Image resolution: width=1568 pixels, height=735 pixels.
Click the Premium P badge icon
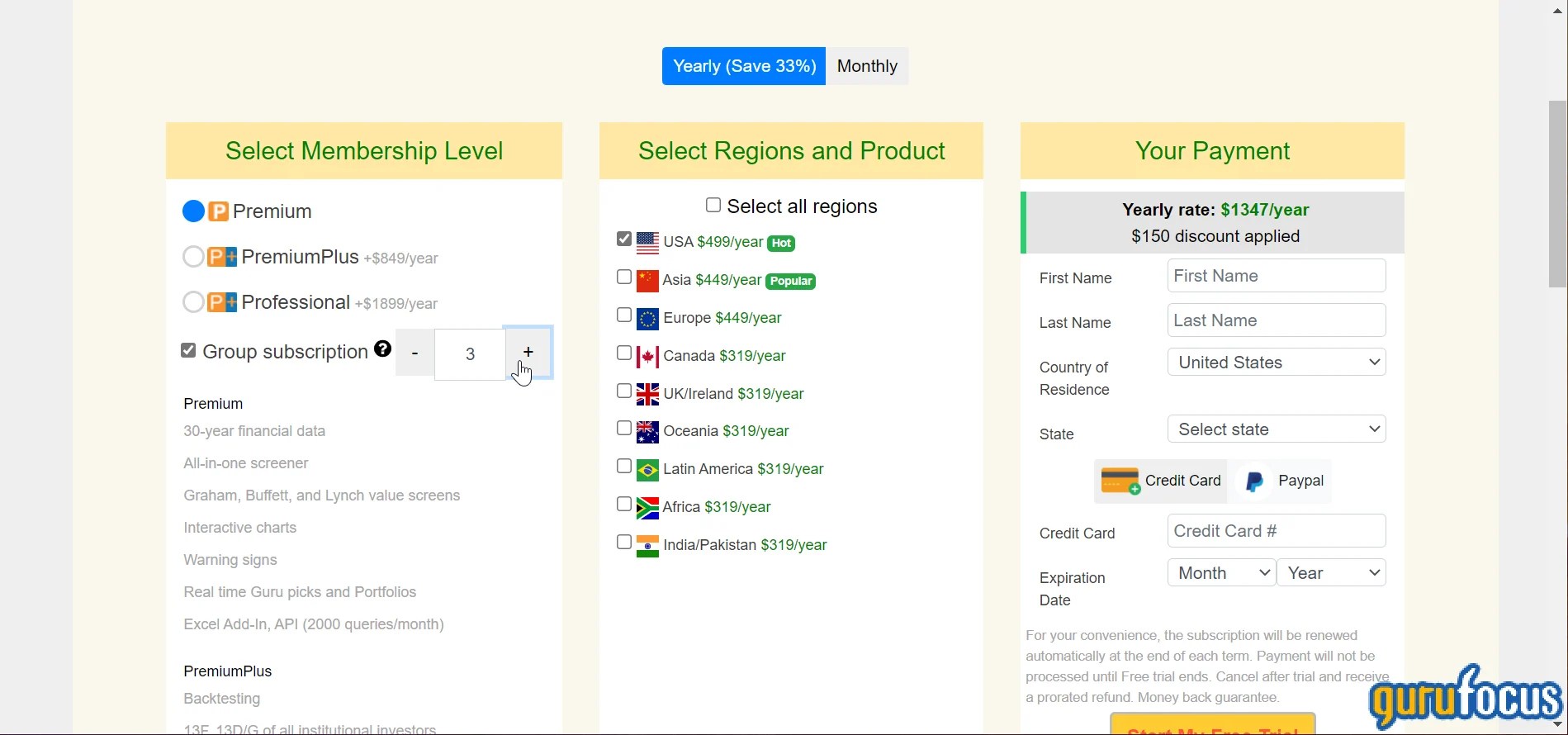click(x=218, y=211)
